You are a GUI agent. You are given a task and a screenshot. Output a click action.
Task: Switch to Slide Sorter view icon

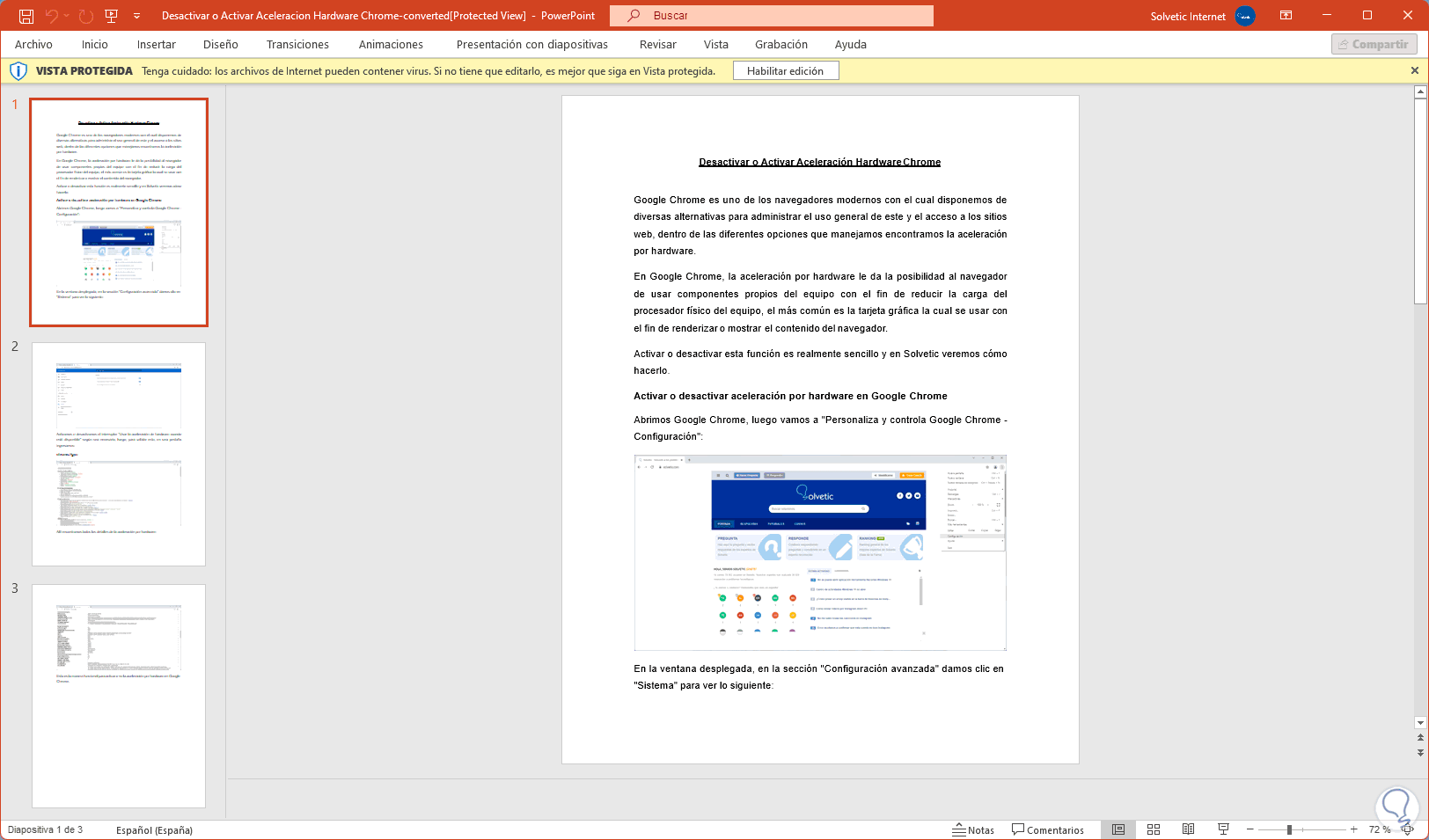coord(1154,829)
